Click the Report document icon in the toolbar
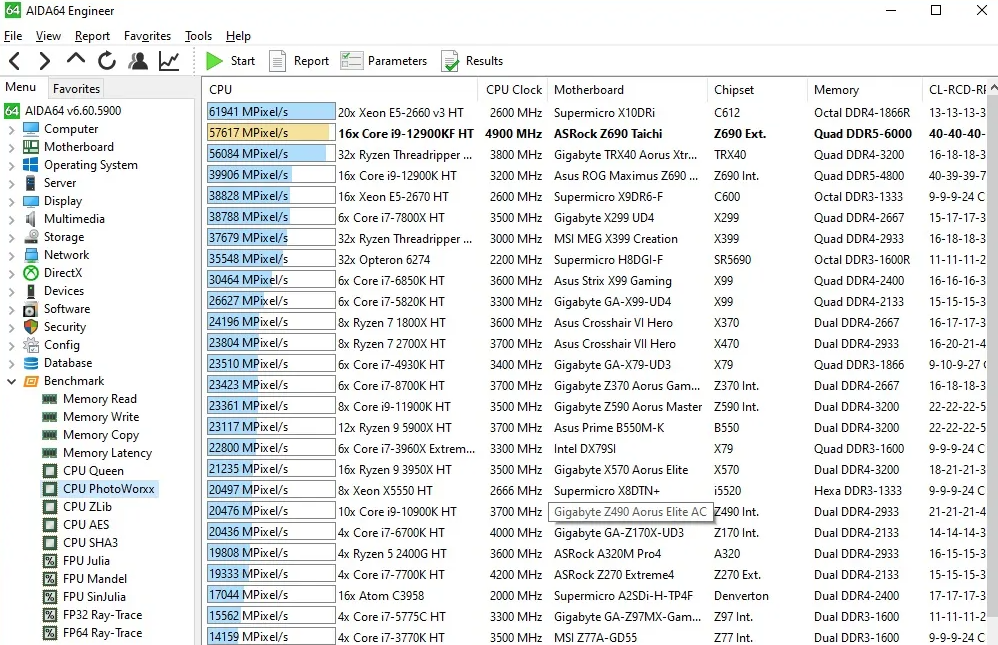998x645 pixels. coord(278,61)
